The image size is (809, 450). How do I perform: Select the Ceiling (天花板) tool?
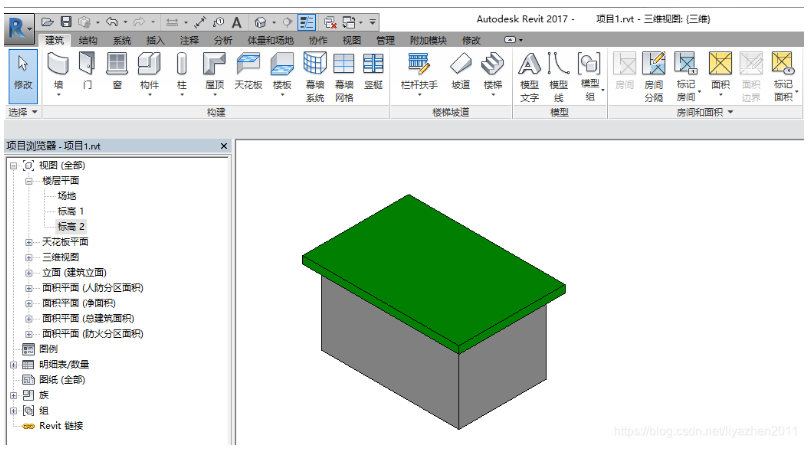pyautogui.click(x=248, y=71)
